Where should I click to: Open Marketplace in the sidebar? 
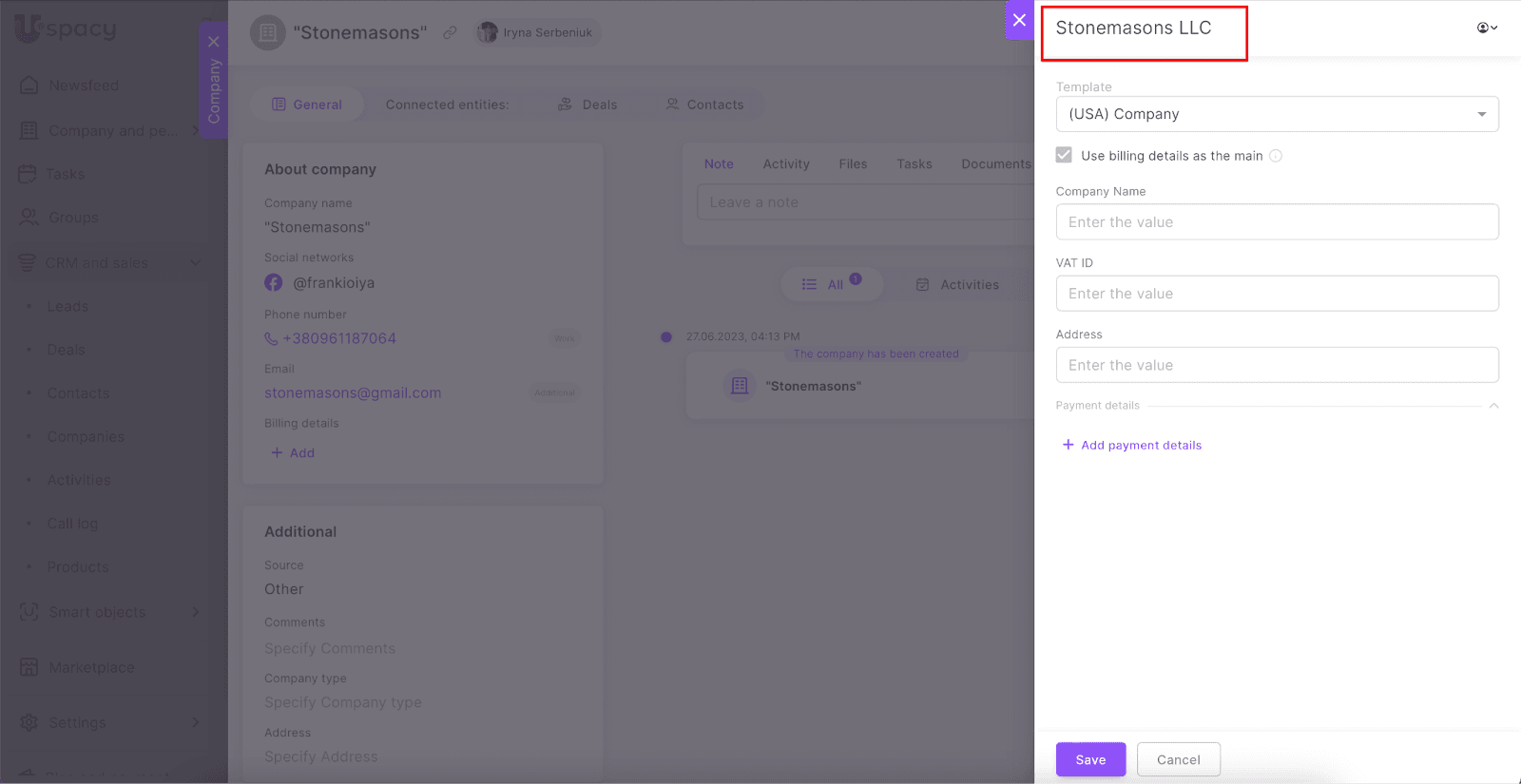(x=91, y=667)
